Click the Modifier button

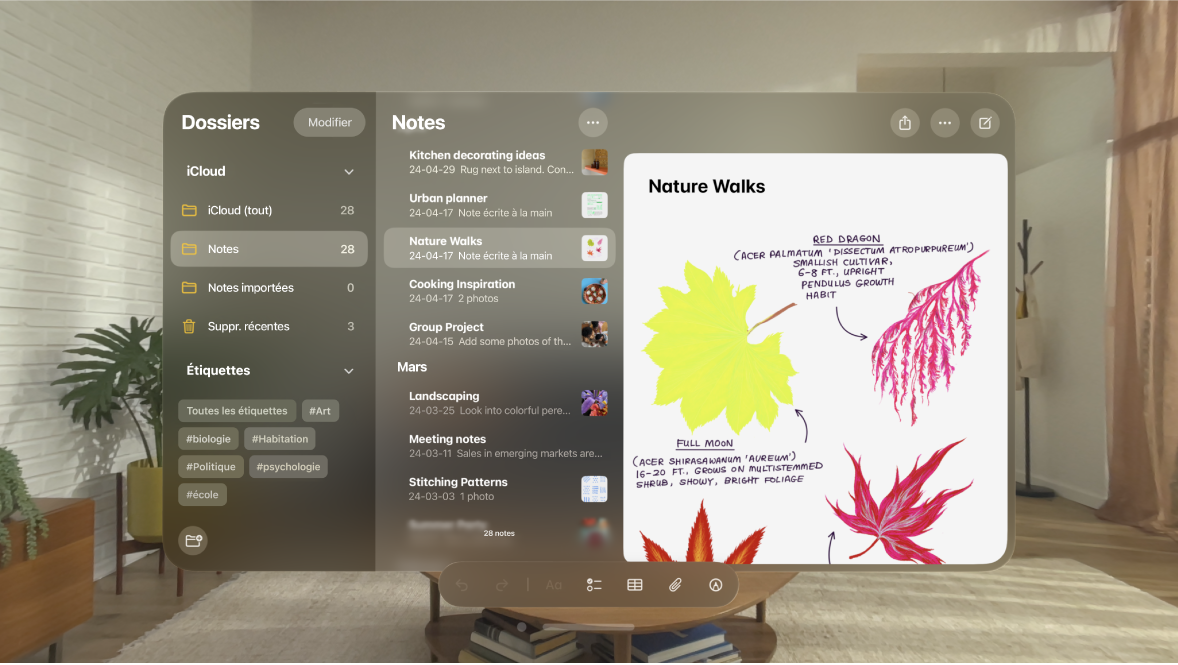329,122
